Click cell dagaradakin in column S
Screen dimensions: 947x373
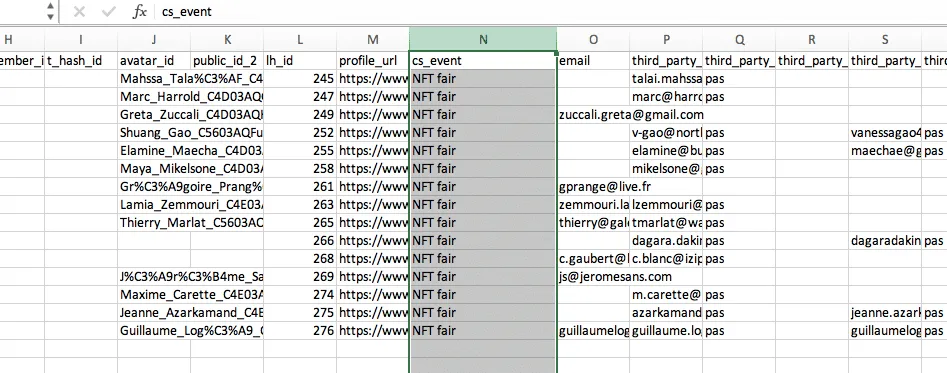pyautogui.click(x=885, y=241)
